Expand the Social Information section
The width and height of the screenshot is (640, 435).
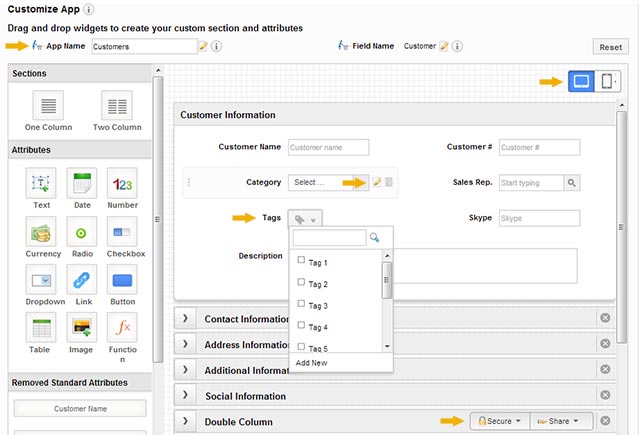click(187, 396)
